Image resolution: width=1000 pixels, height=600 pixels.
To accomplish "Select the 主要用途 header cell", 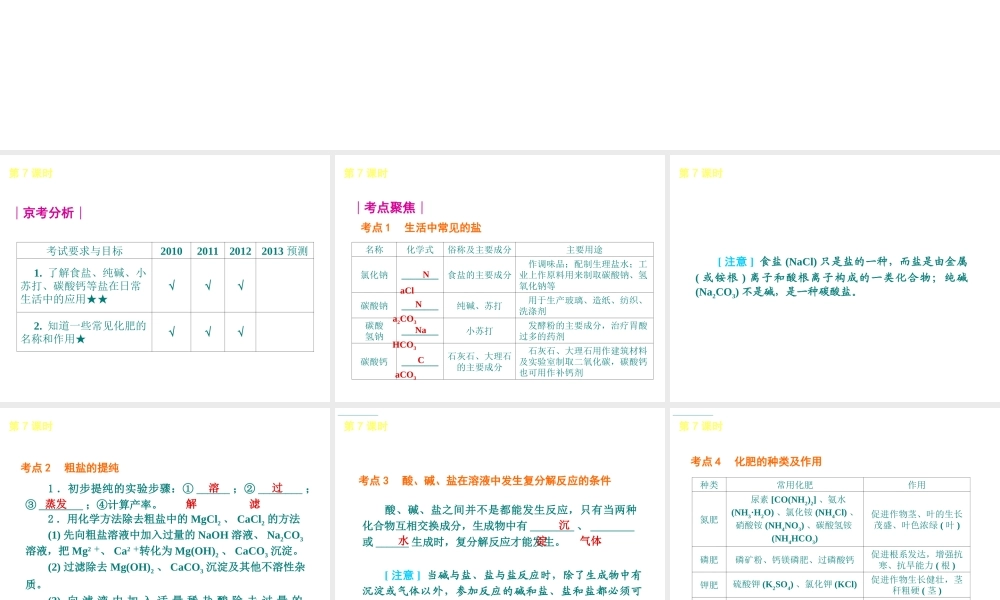I will tap(584, 249).
